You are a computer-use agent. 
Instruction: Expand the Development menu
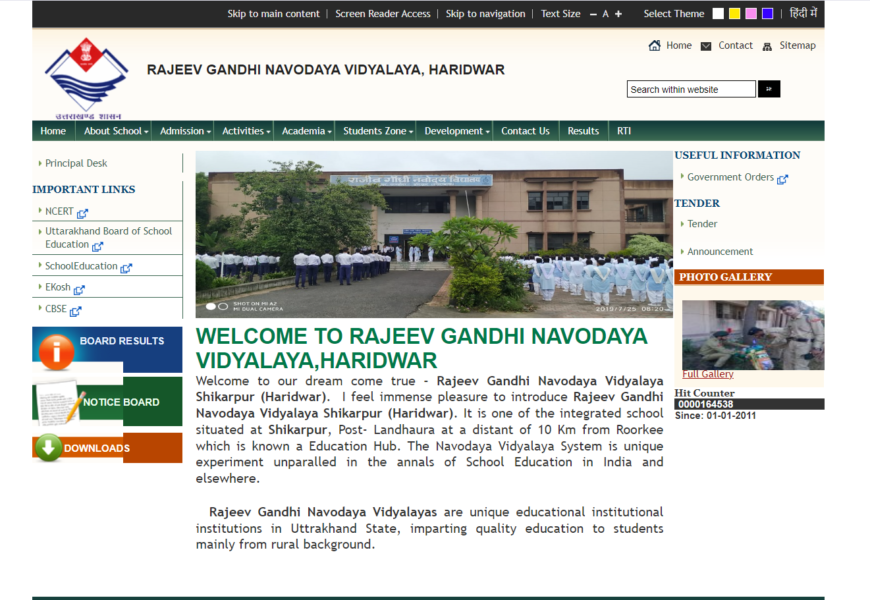point(457,131)
